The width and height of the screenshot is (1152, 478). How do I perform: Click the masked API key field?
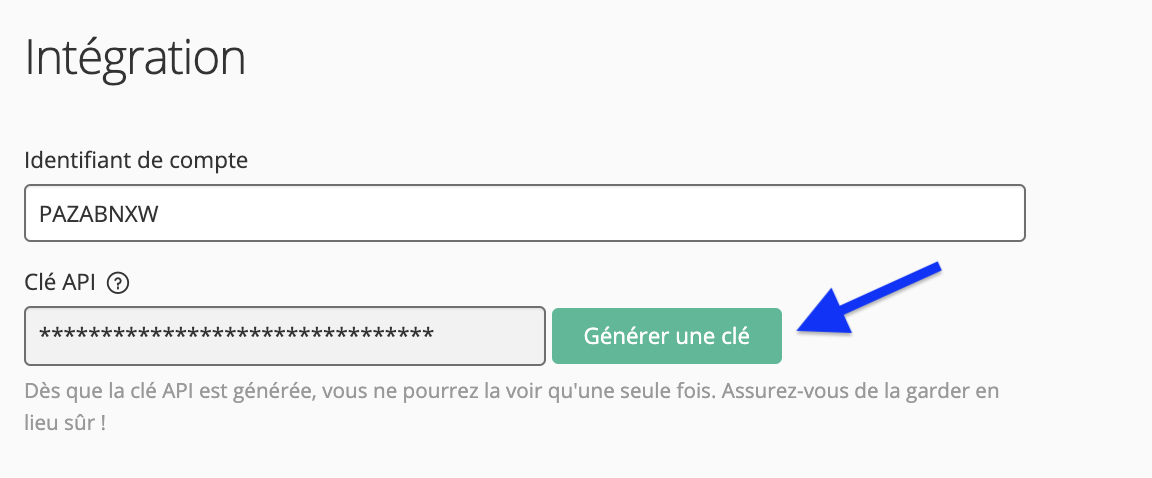pos(284,336)
